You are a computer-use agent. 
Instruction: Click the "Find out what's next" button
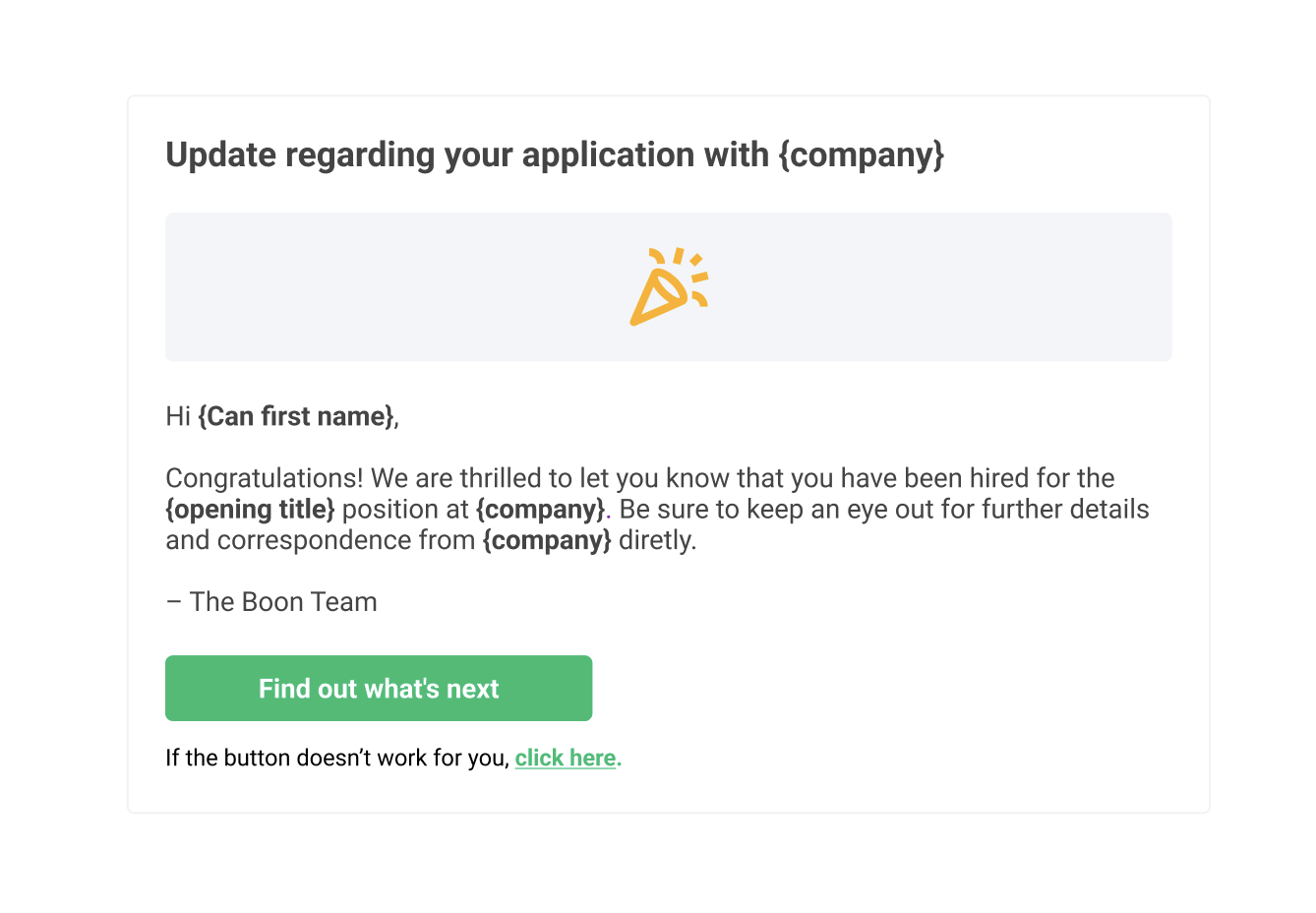(x=379, y=688)
